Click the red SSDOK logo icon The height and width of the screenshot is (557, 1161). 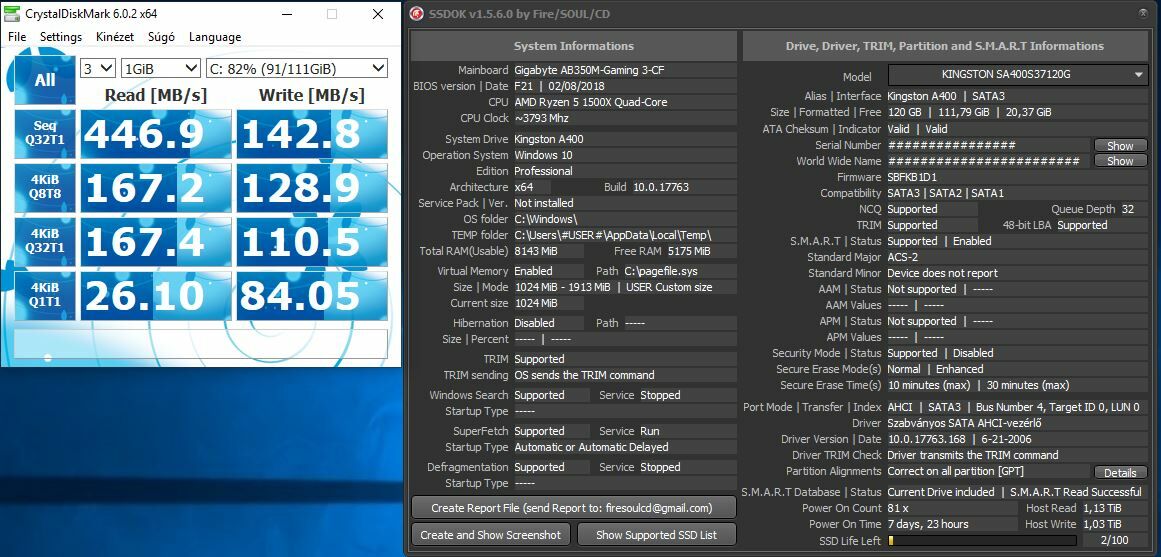click(418, 14)
